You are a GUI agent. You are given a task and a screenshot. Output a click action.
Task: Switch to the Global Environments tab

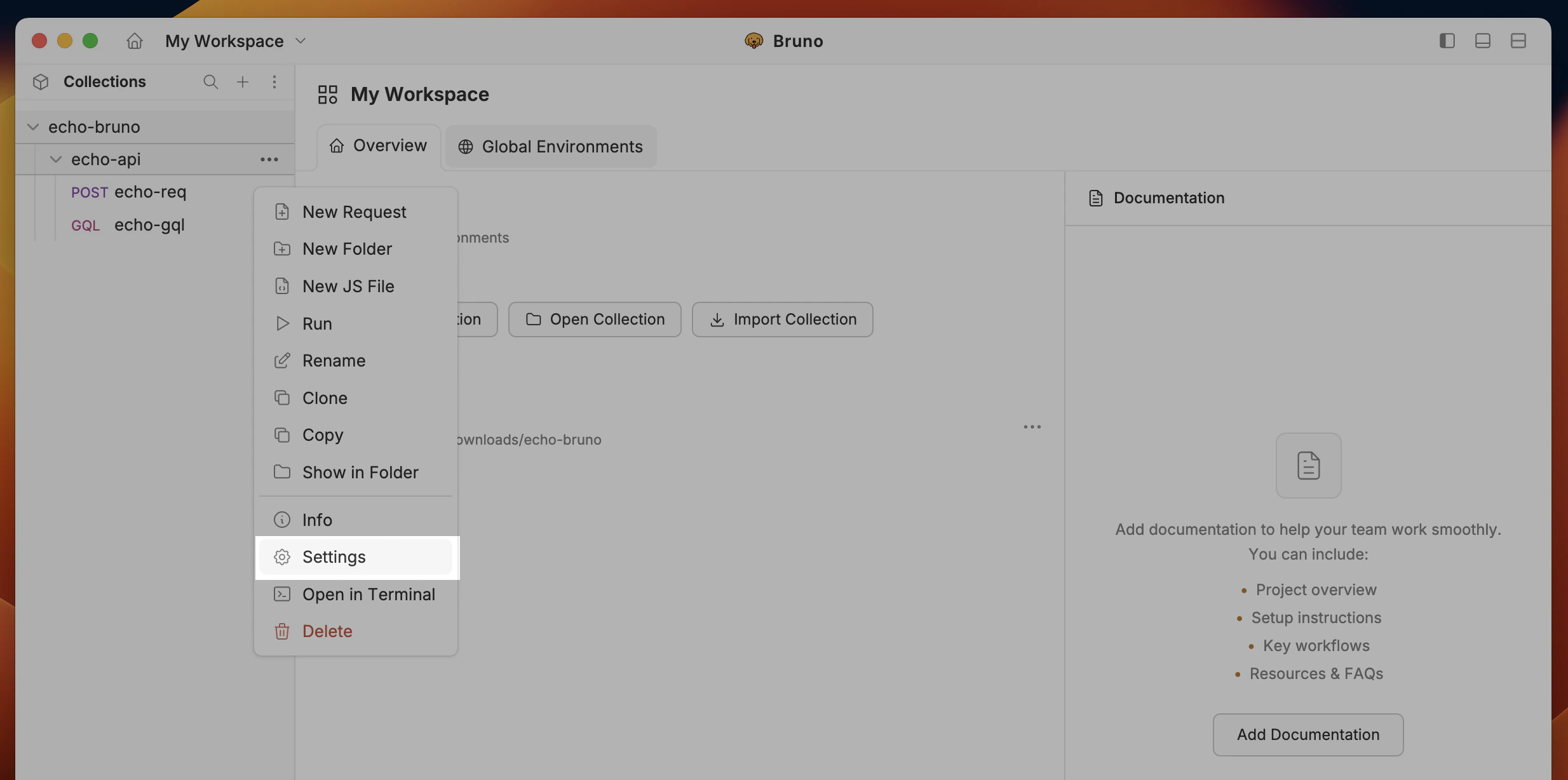click(x=551, y=147)
